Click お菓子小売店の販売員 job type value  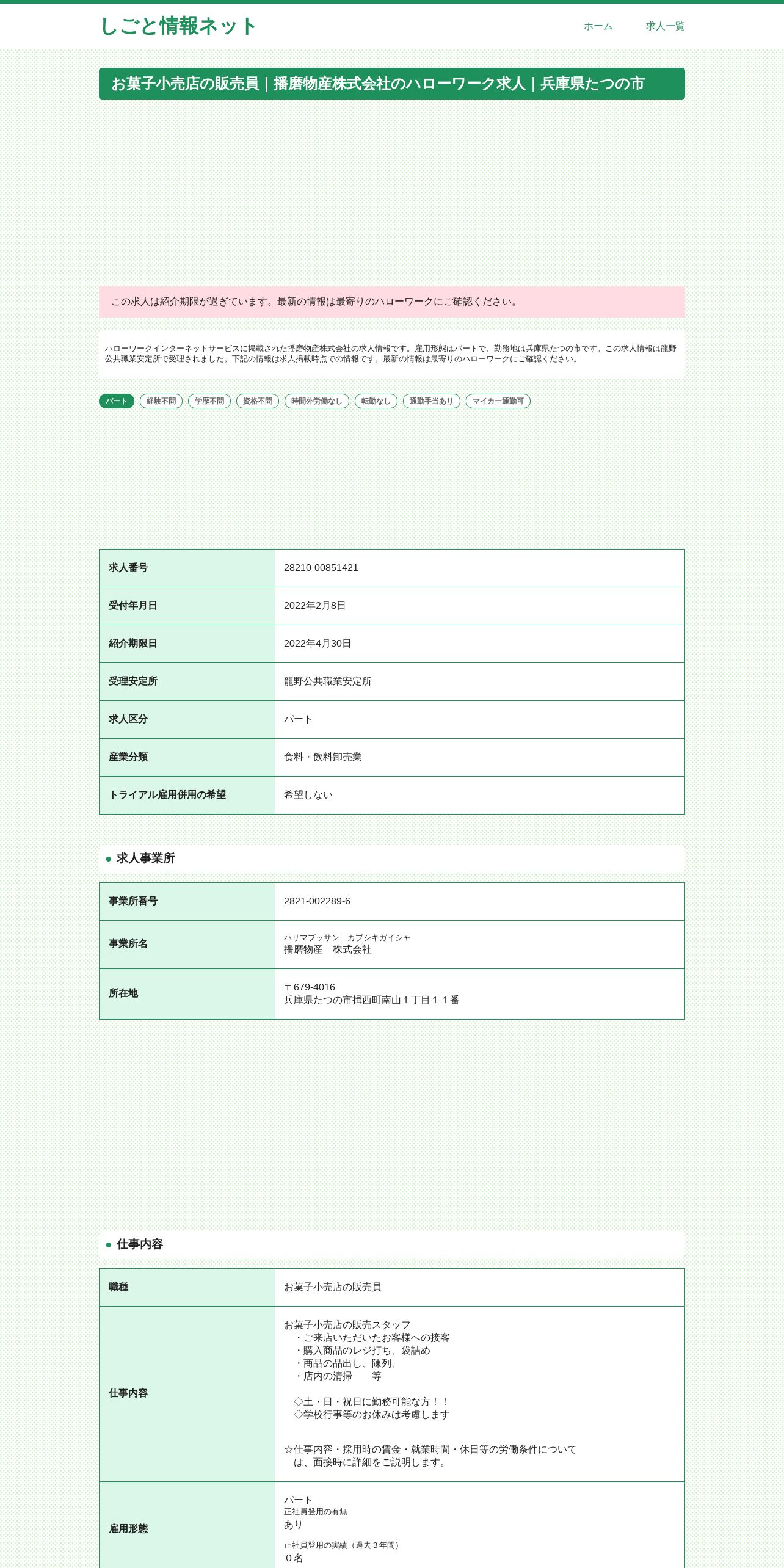[x=333, y=1287]
